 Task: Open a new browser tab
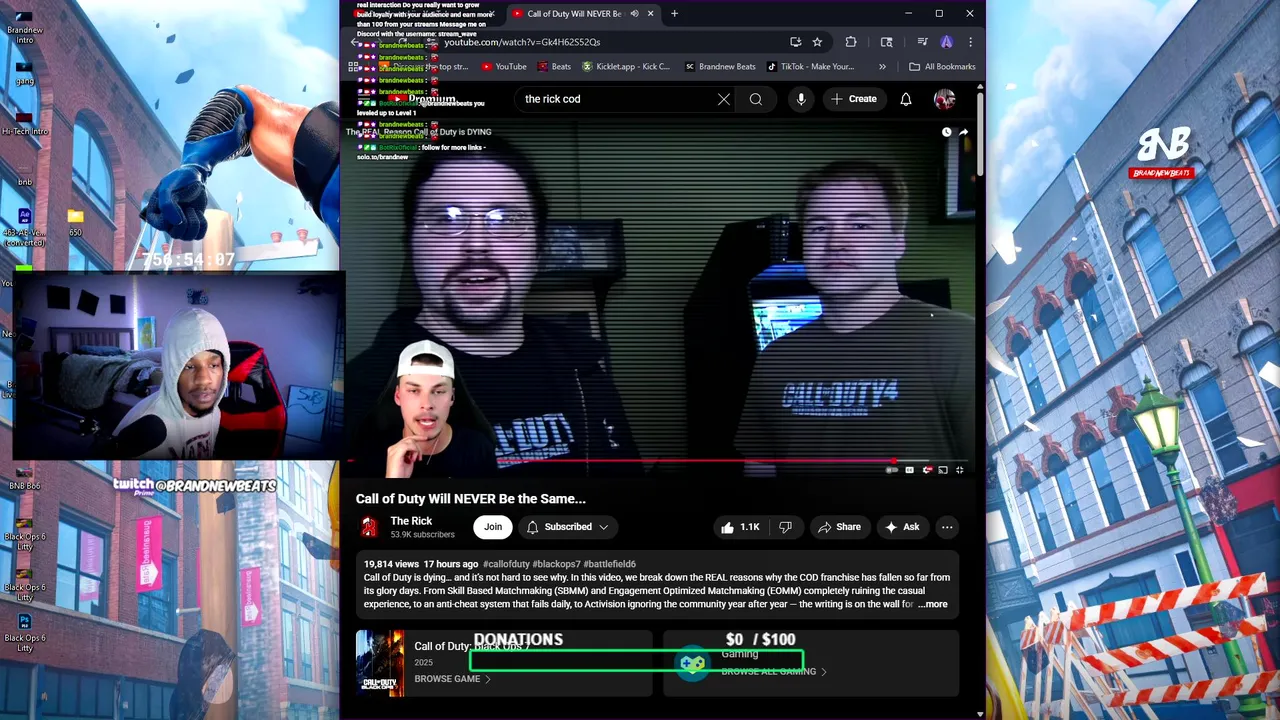click(x=674, y=14)
